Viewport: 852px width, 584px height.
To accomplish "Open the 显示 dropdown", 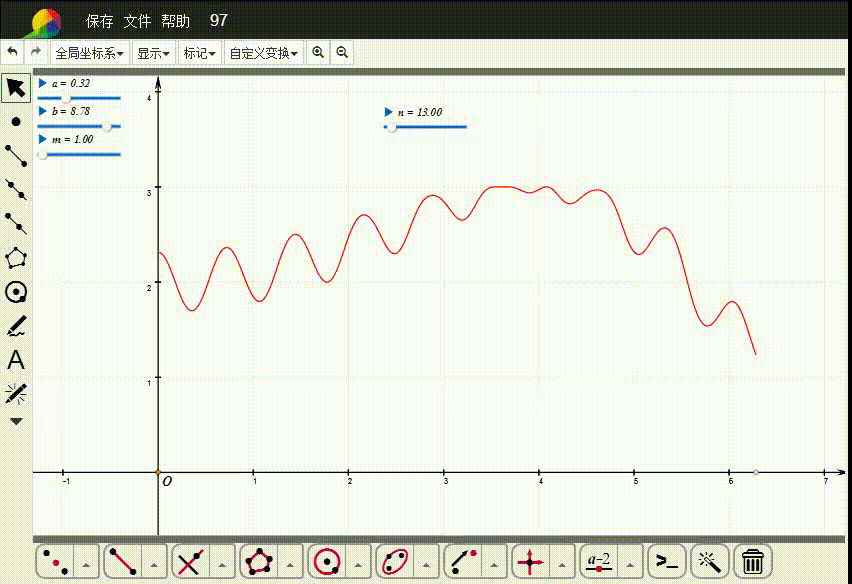I will [x=153, y=53].
